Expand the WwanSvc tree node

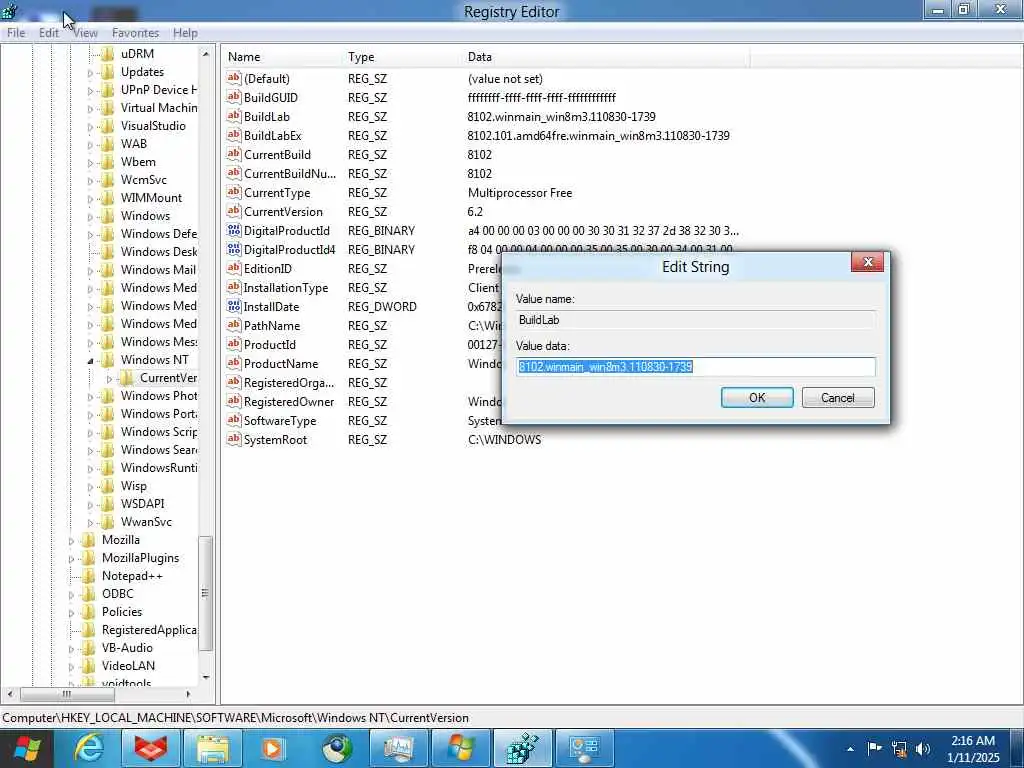tap(91, 522)
